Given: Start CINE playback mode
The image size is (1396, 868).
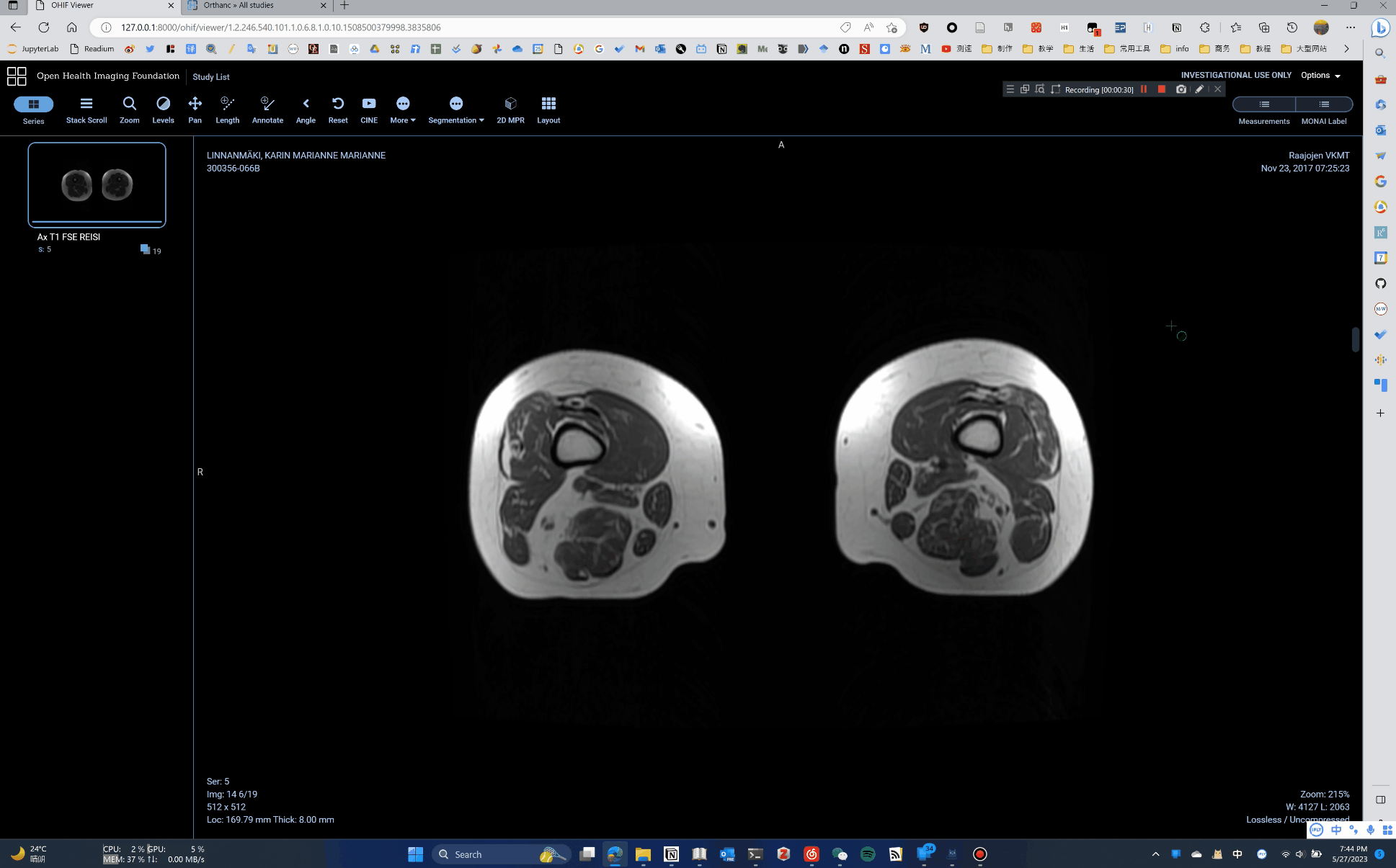Looking at the screenshot, I should (x=369, y=109).
